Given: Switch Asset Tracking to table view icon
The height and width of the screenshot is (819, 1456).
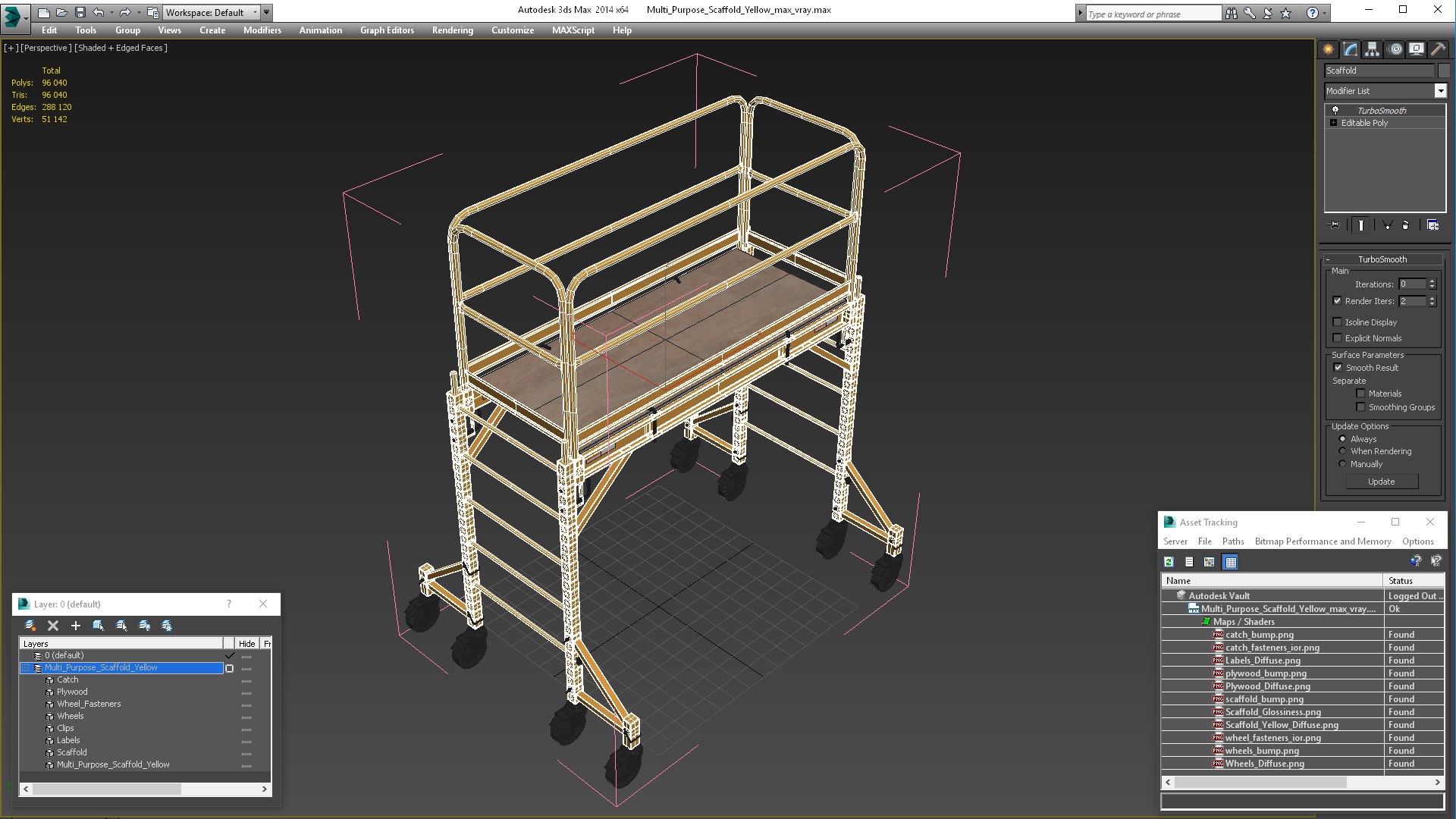Looking at the screenshot, I should coord(1231,562).
